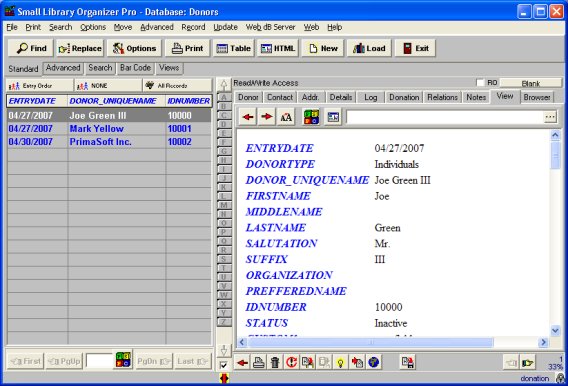Click the trash can delete icon
This screenshot has height=386, width=568.
pos(275,362)
